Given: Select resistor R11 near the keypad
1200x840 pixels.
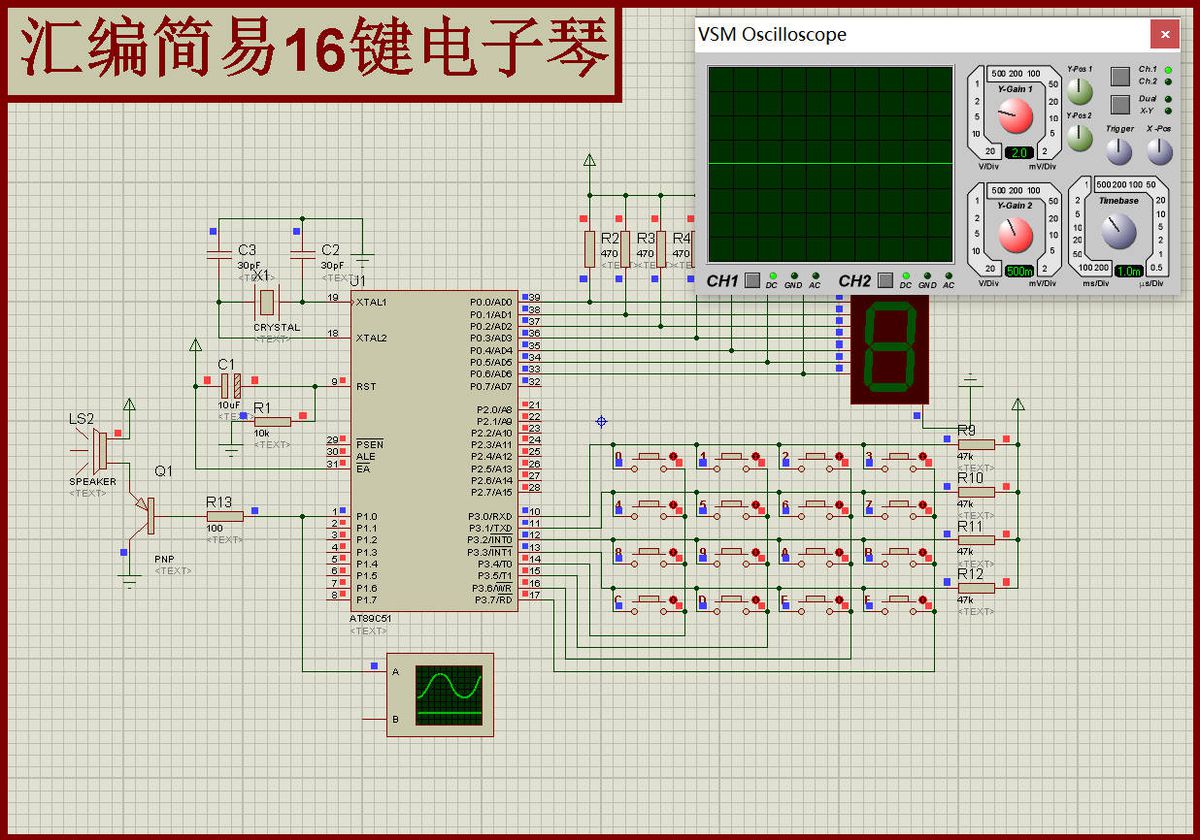Looking at the screenshot, I should click(976, 540).
